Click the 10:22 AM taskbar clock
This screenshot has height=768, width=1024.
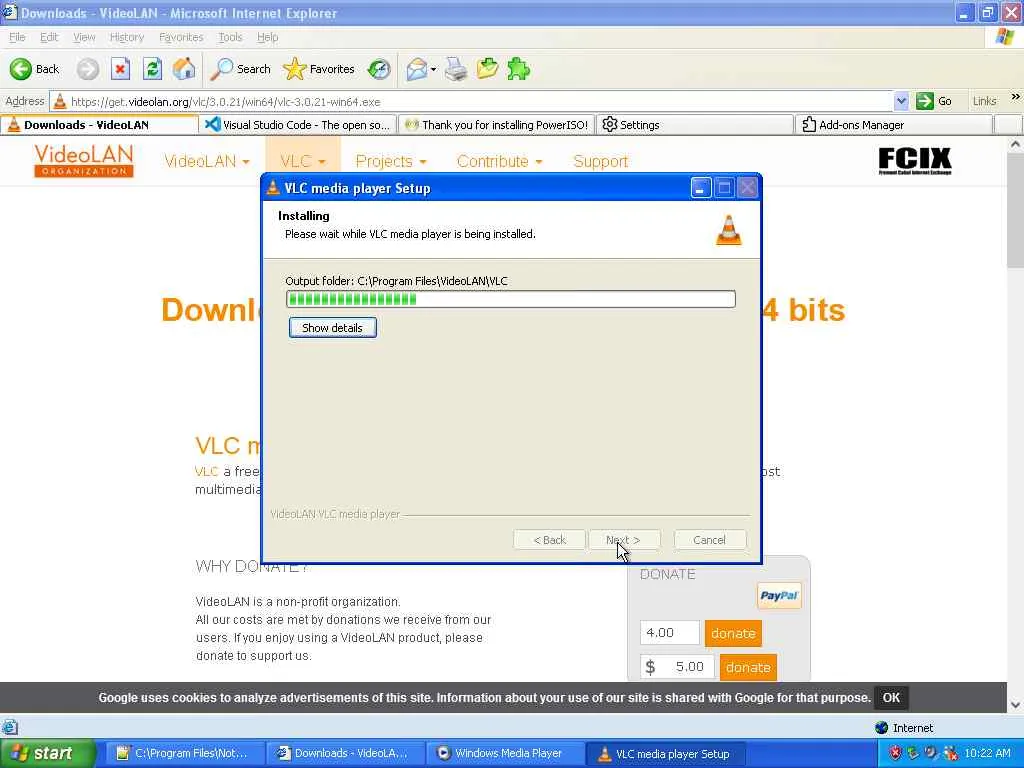(x=987, y=753)
